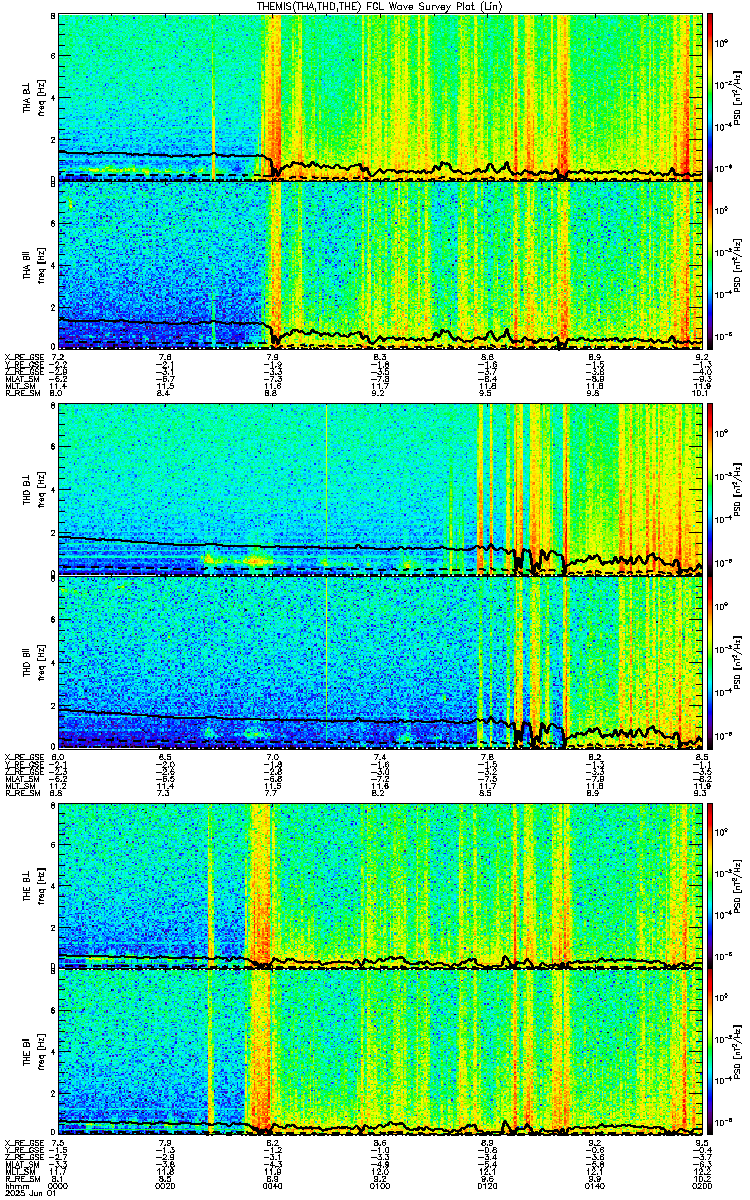
Task: Click last R_RE_SM value 10.1 under THA
Action: coord(699,394)
